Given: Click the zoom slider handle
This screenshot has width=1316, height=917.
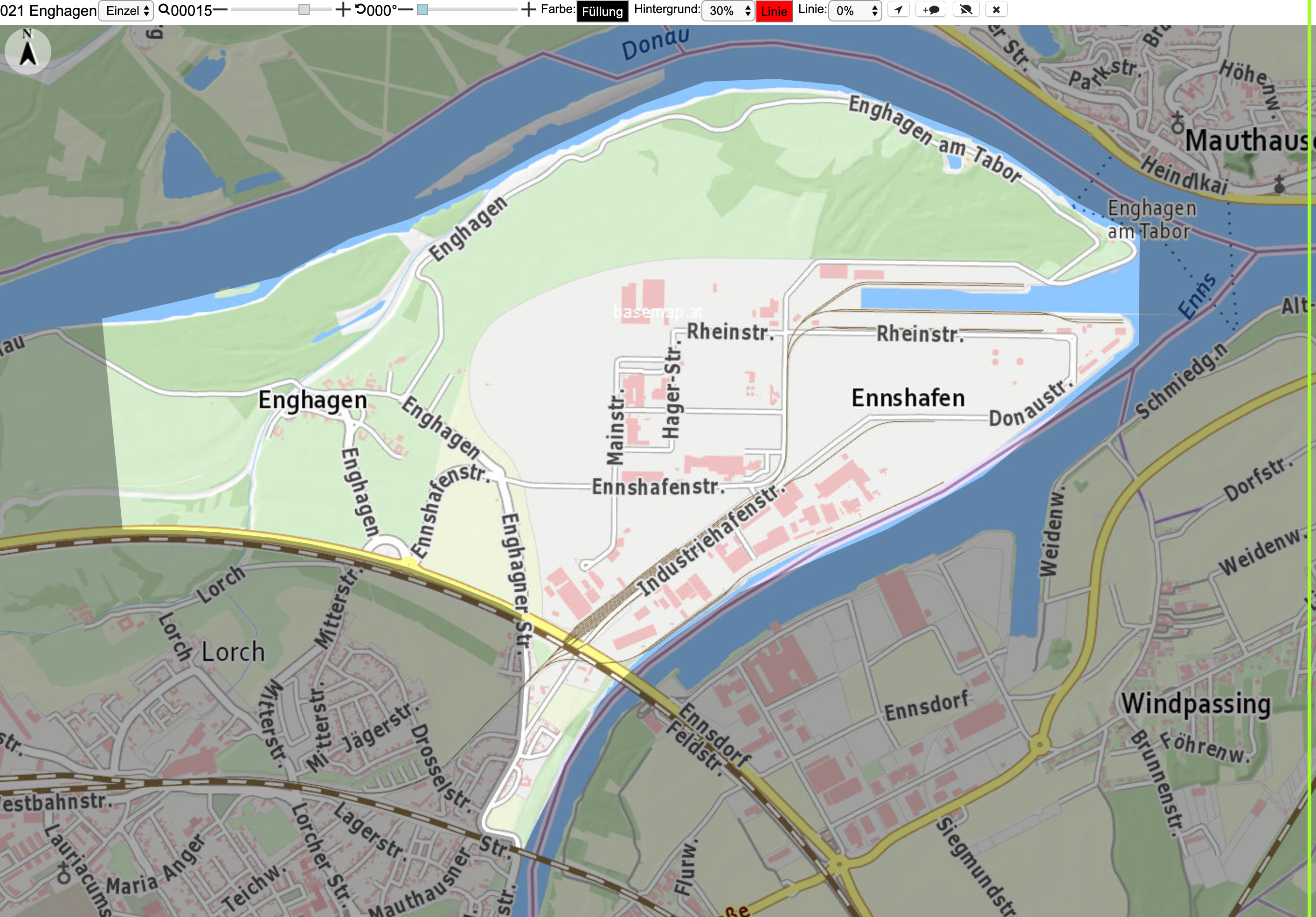Looking at the screenshot, I should [x=304, y=10].
